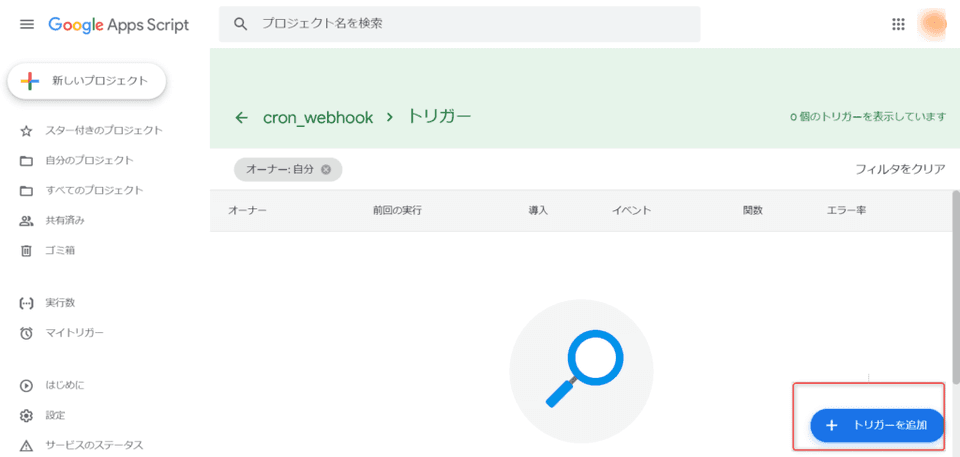The image size is (960, 457).
Task: Check サービスのステータス
Action: click(94, 445)
